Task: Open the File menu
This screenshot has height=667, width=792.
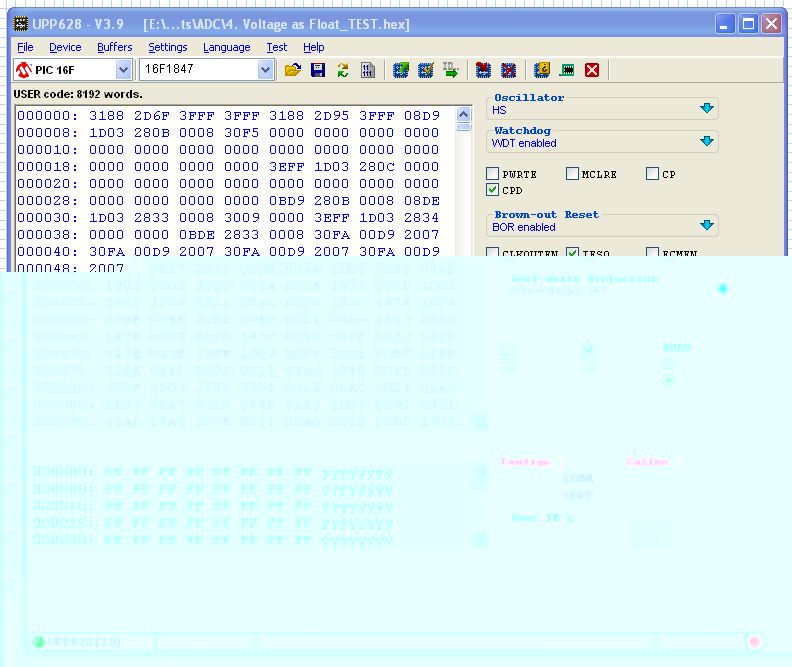Action: point(25,47)
